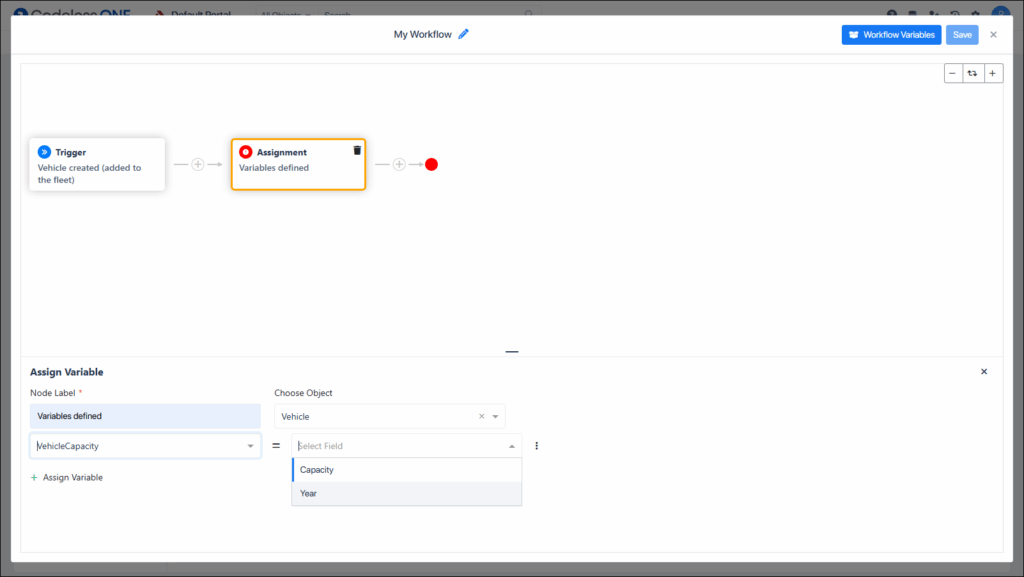Viewport: 1024px width, 577px height.
Task: Zoom in the workflow canvas
Action: pyautogui.click(x=993, y=73)
